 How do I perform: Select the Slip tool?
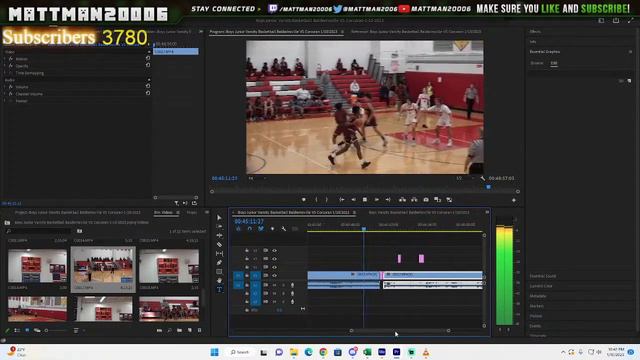[219, 253]
